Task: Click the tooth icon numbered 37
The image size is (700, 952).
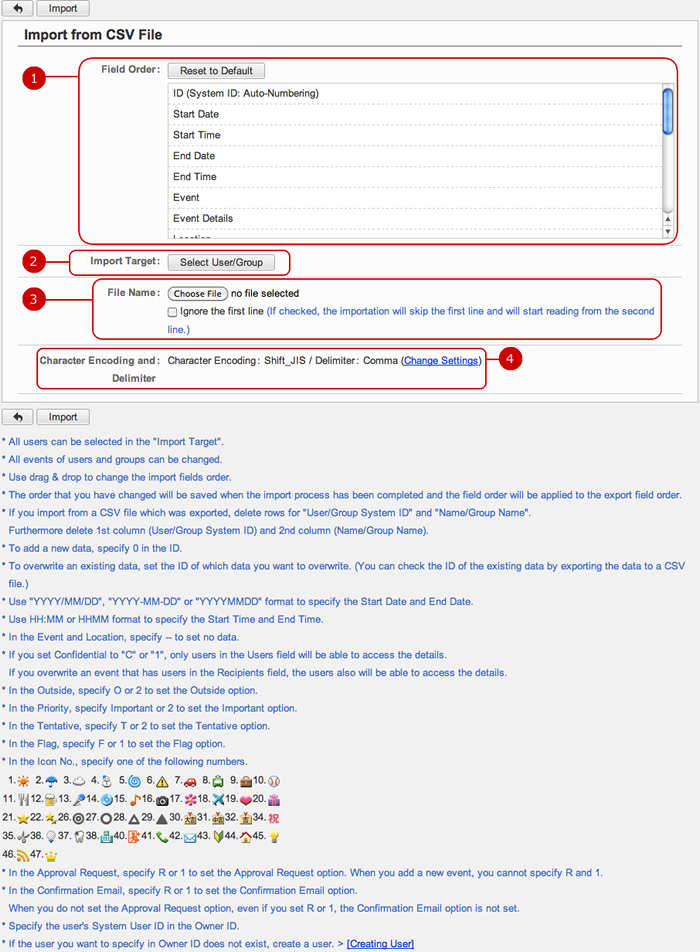Action: (79, 837)
